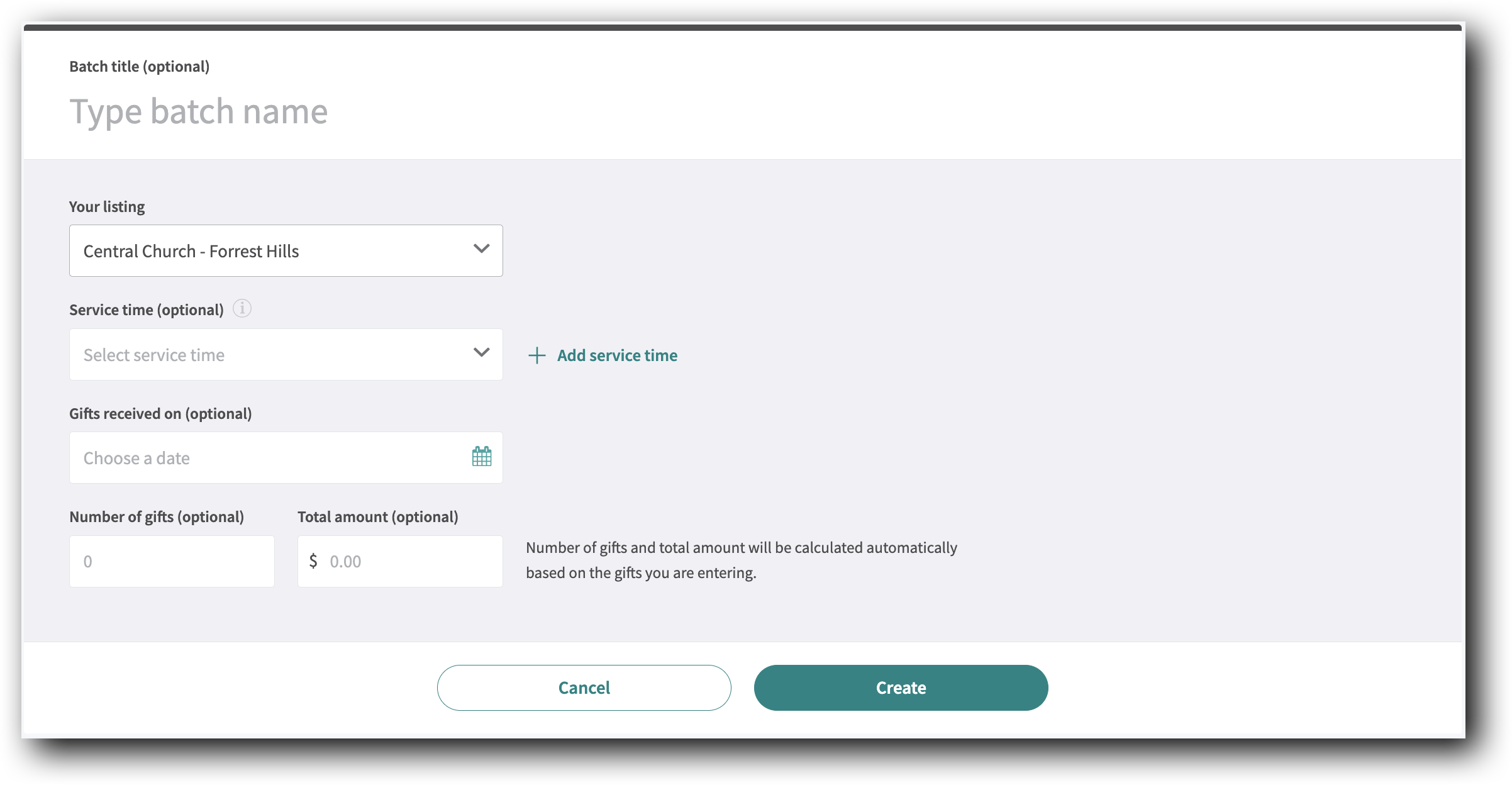Click the Number of gifts input
This screenshot has width=1512, height=785.
click(x=171, y=561)
